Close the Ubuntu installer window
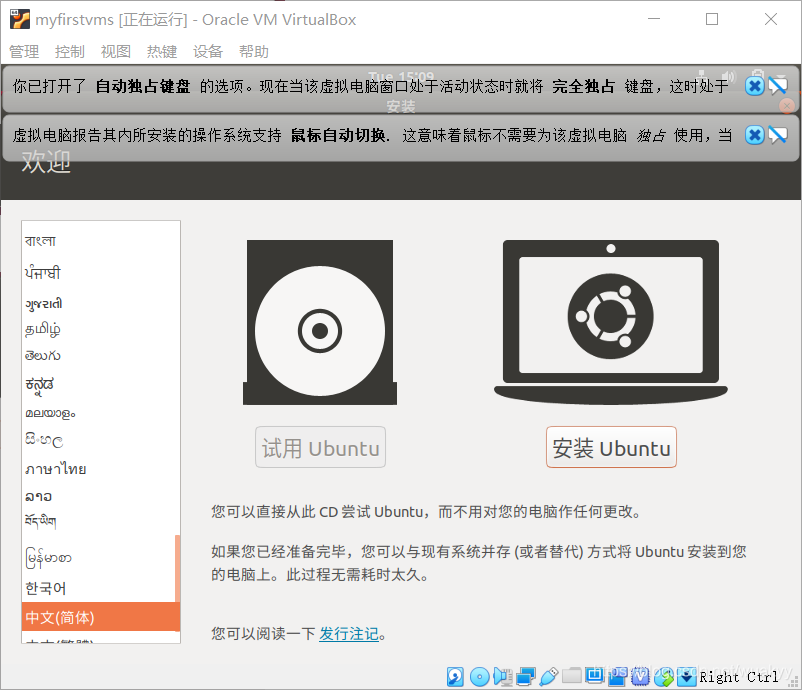802x690 pixels. point(787,106)
